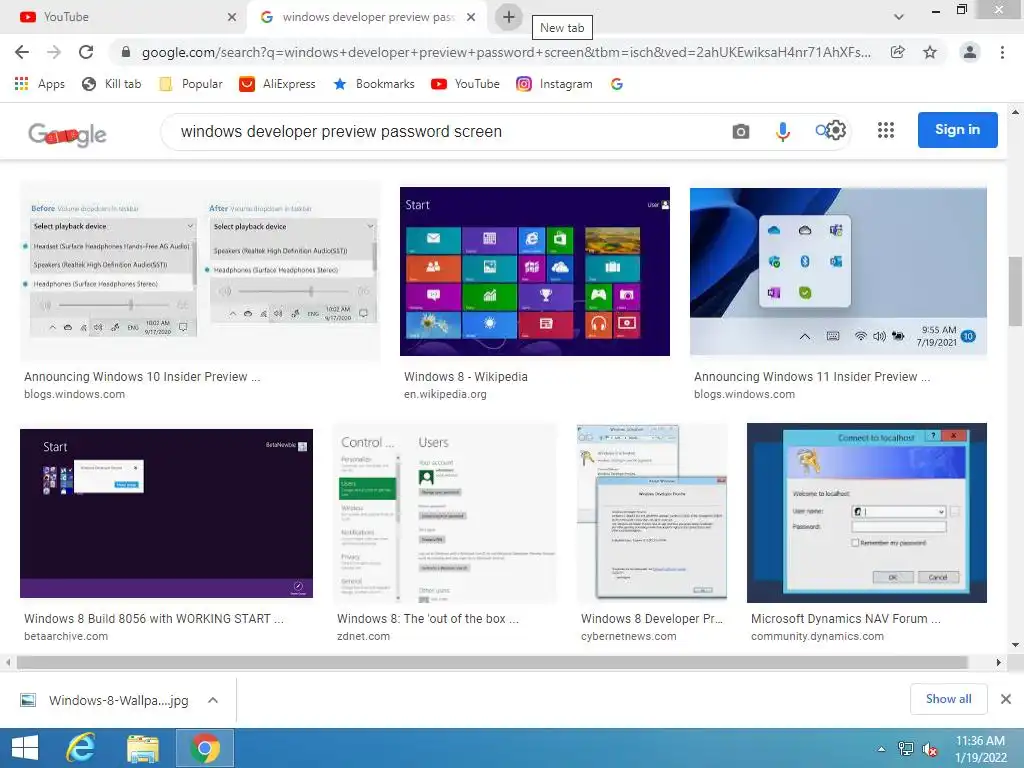Open a new tab with plus button

tap(509, 17)
